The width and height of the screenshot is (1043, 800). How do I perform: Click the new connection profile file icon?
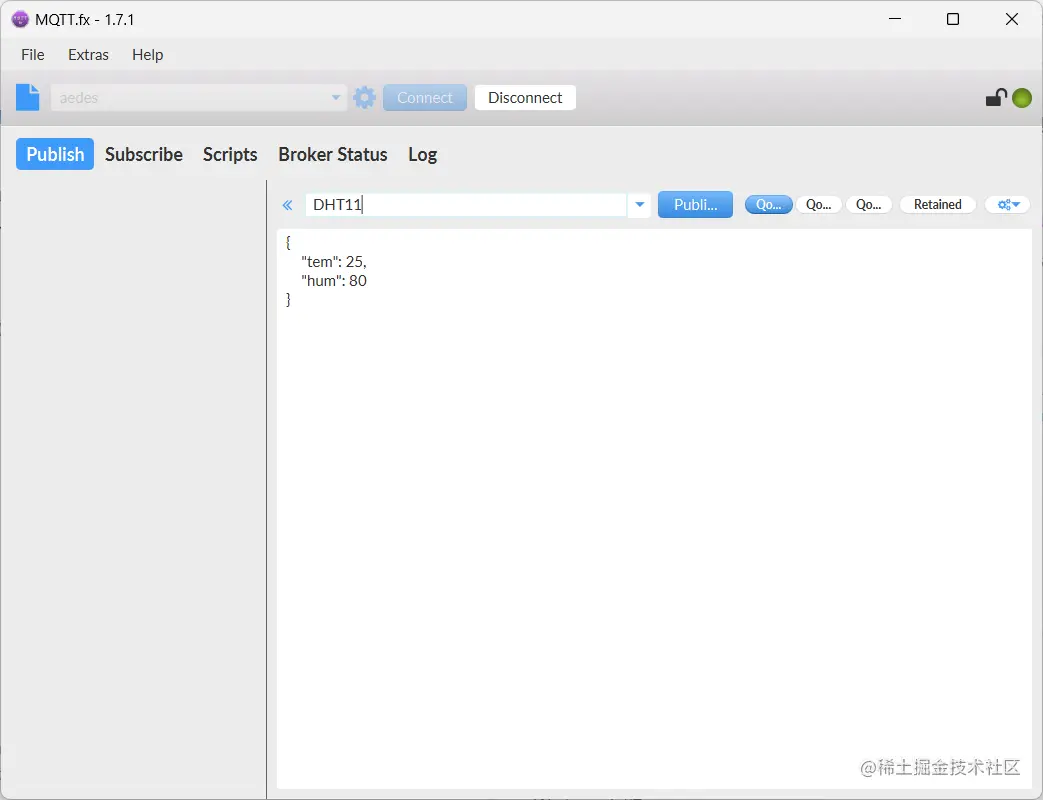tap(28, 98)
